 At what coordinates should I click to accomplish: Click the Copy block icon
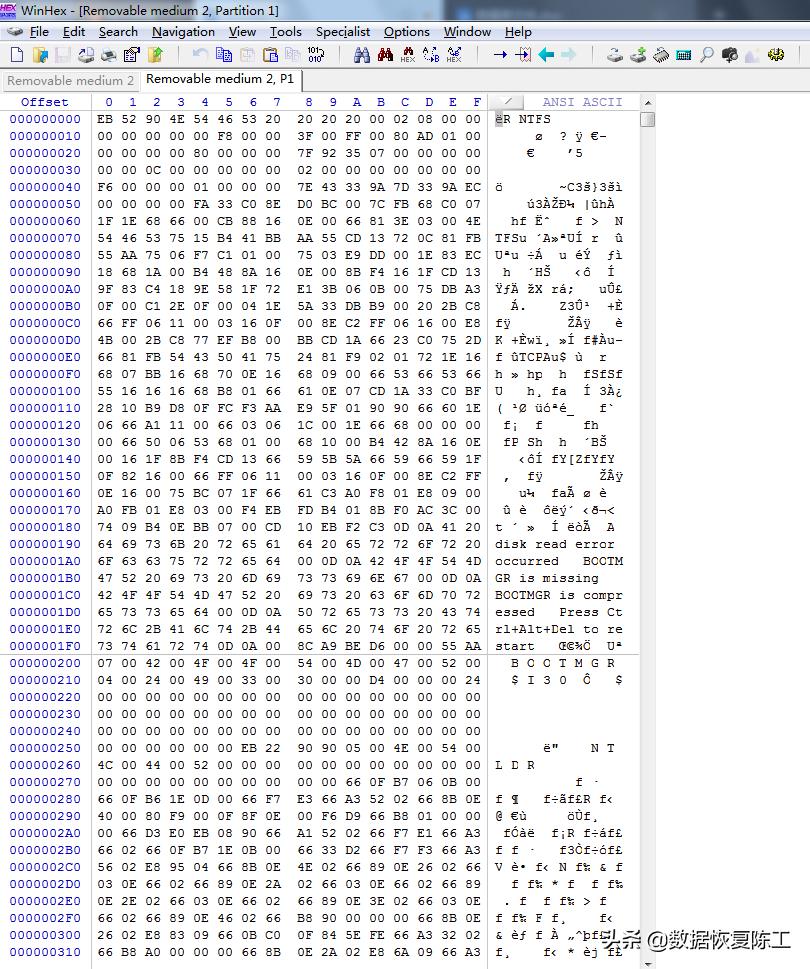tap(224, 55)
